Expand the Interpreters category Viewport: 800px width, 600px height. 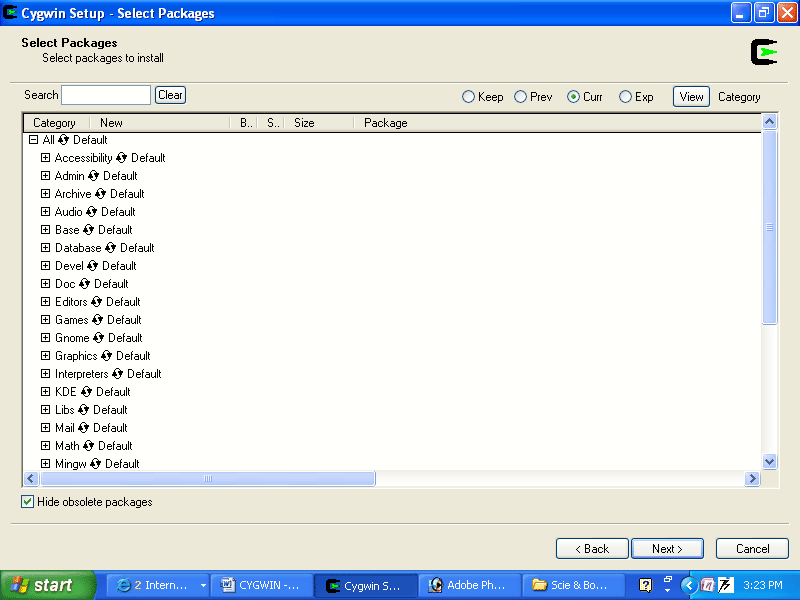tap(45, 374)
